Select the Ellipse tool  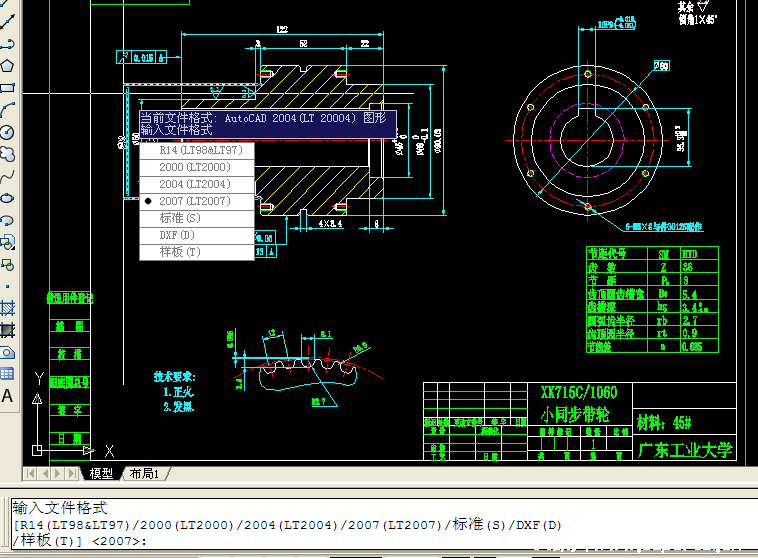coord(8,198)
